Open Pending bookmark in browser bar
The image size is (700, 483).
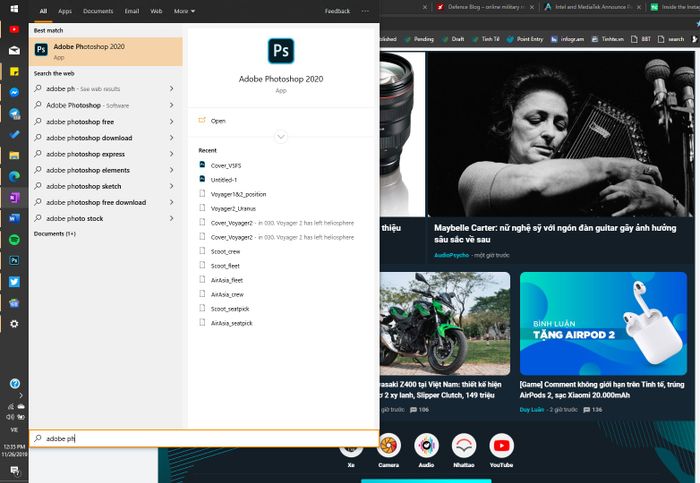419,39
